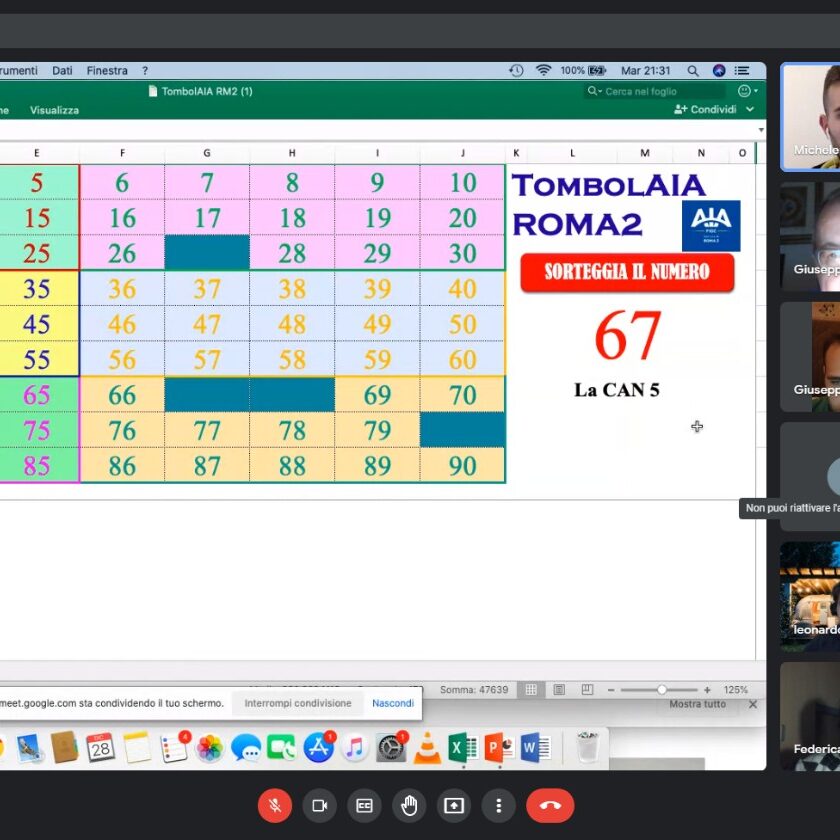Launch the App Store from the Dock
Screen dimensions: 840x840
click(x=318, y=747)
